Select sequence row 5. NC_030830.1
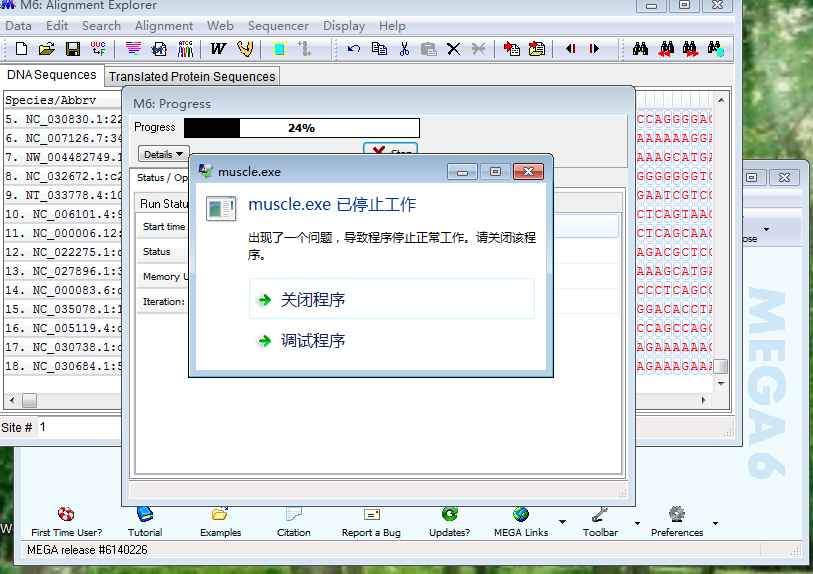This screenshot has width=813, height=574. pos(63,119)
